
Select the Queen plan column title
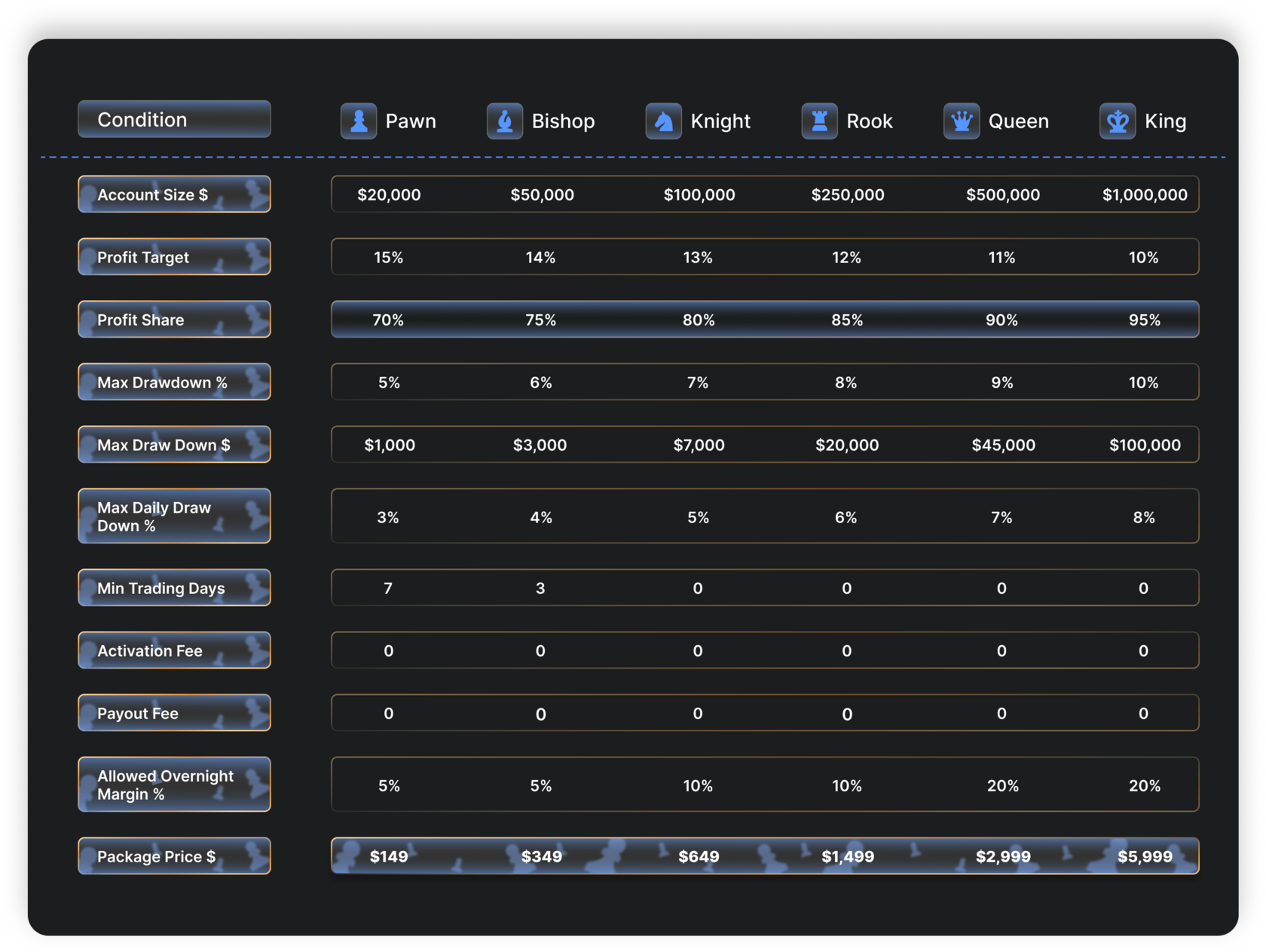click(x=1018, y=121)
